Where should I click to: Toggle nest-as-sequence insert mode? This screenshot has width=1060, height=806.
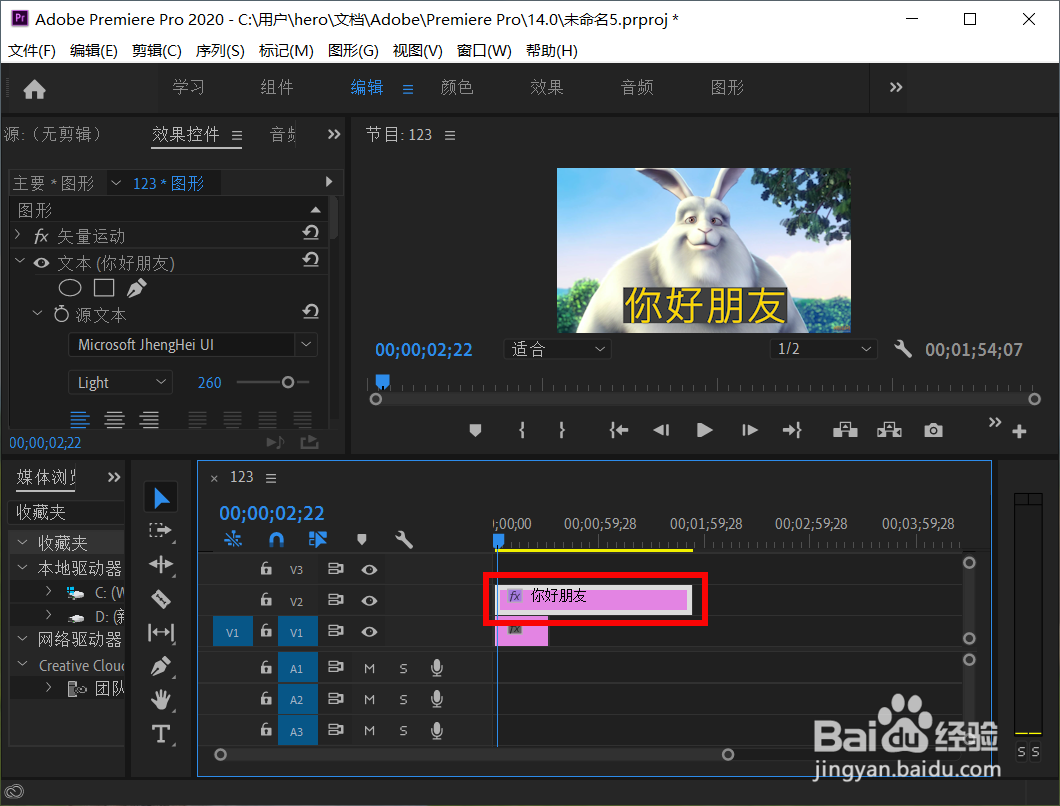[x=233, y=540]
